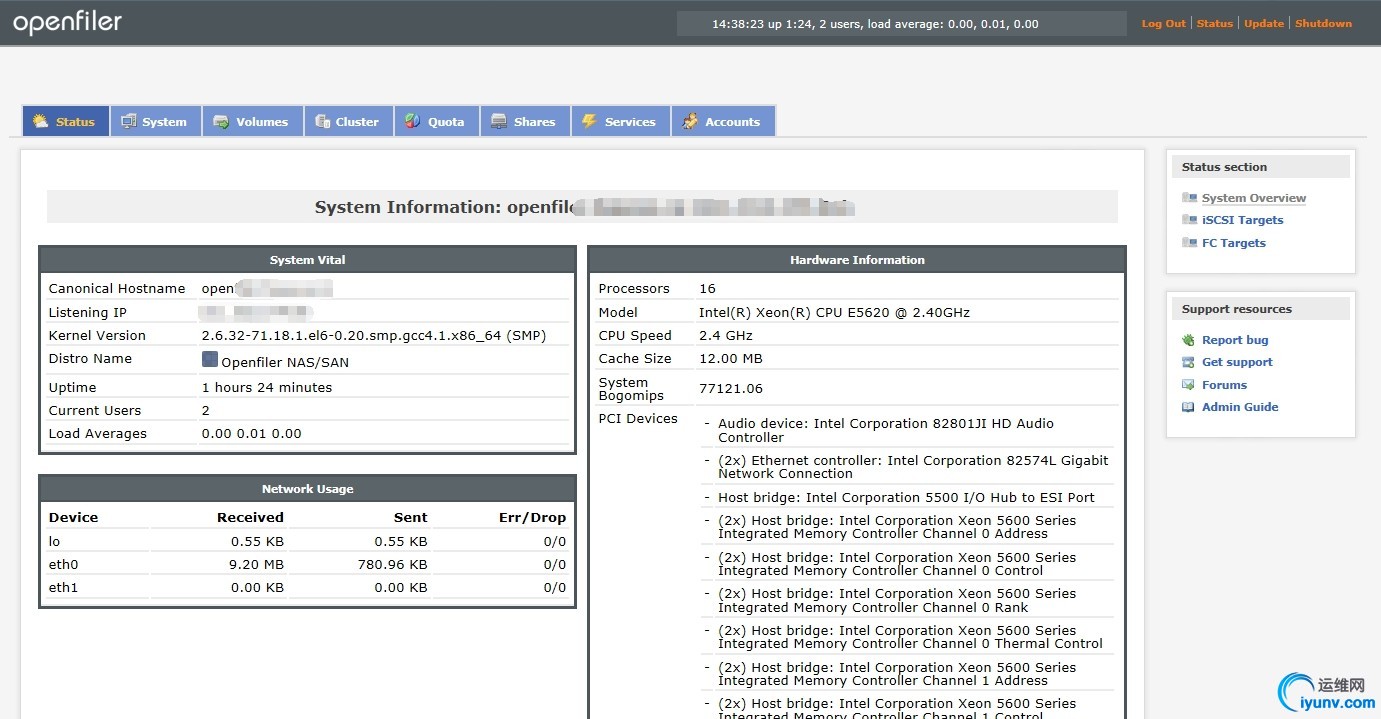Click the Status link in header
This screenshot has width=1381, height=719.
(x=1215, y=23)
